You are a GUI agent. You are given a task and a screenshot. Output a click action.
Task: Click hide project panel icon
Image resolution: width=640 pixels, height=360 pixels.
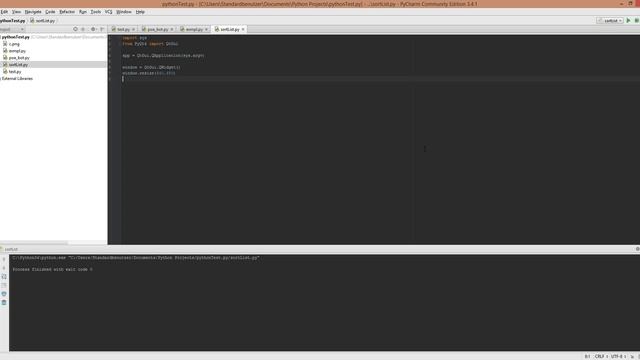click(x=102, y=29)
